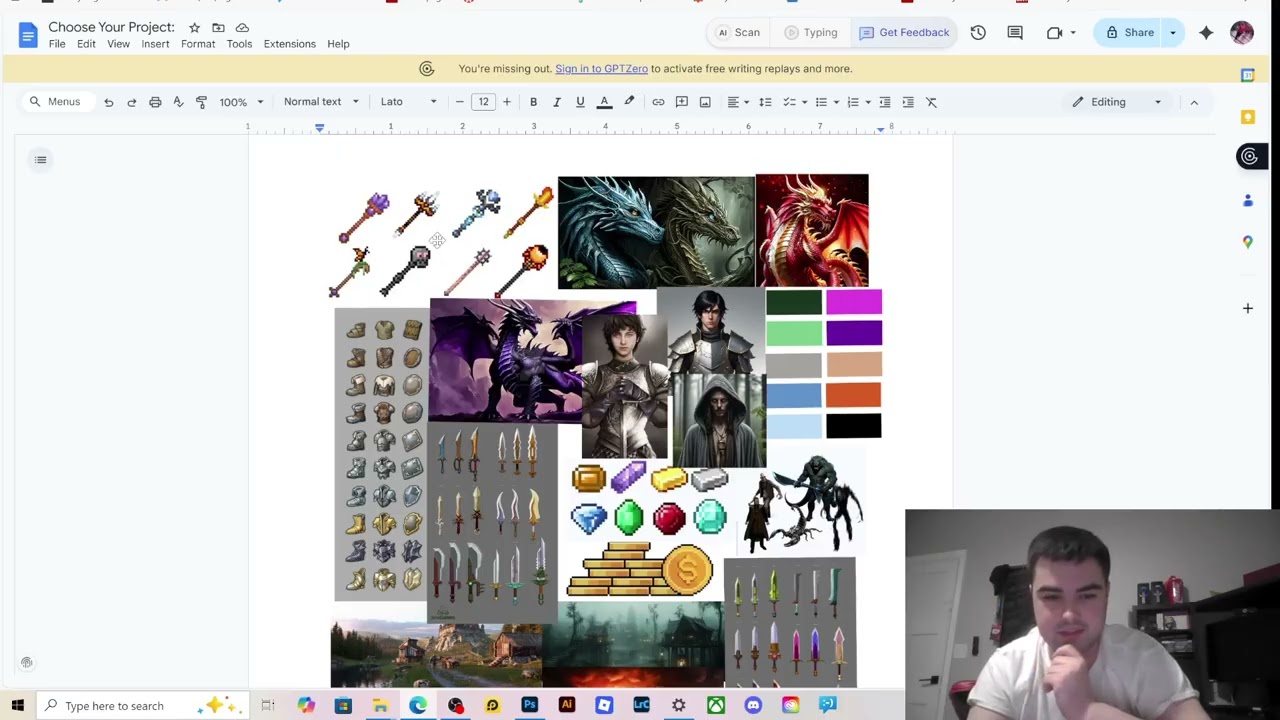Decrease the paragraph indent
This screenshot has width=1280, height=720.
pyautogui.click(x=884, y=102)
